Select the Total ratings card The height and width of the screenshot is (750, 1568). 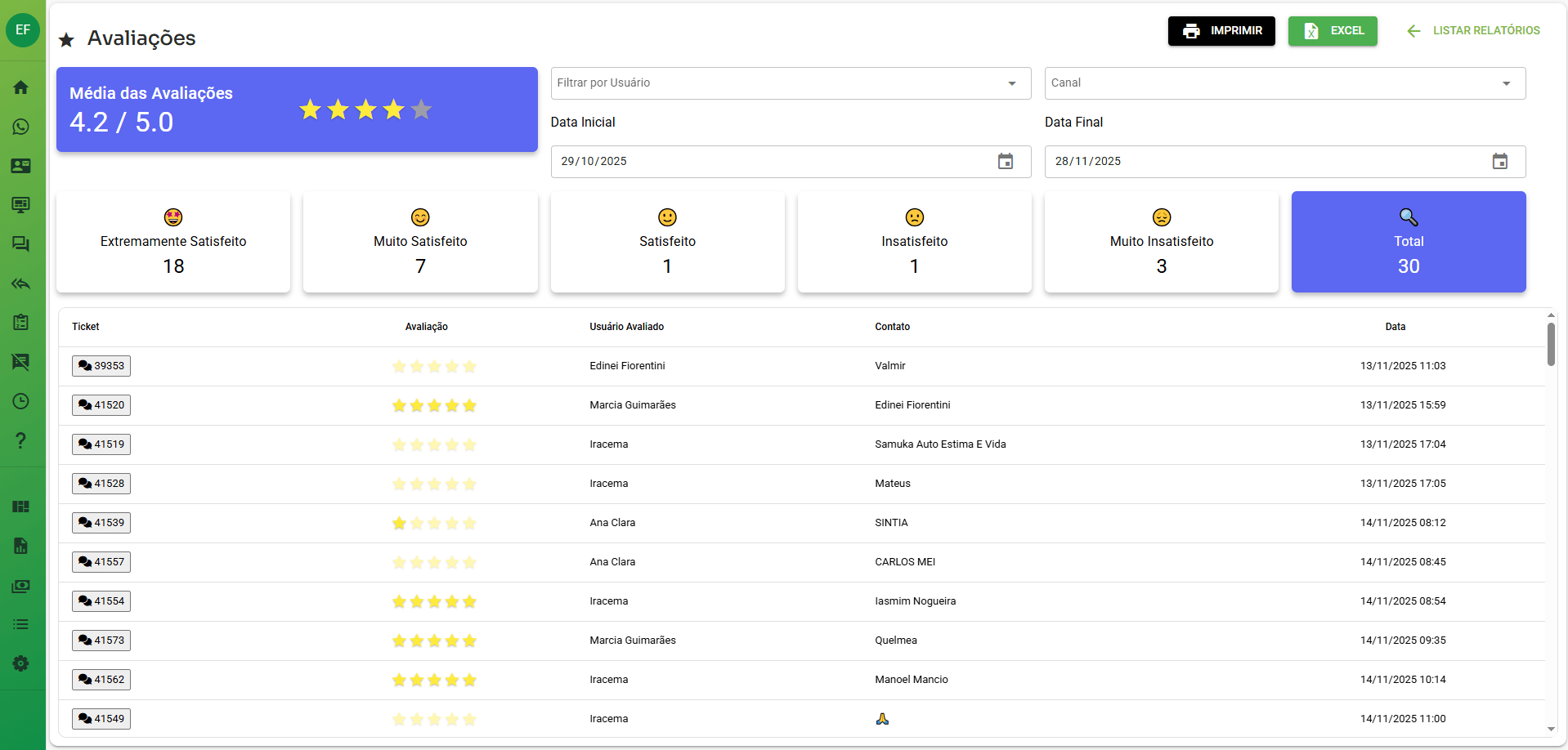pos(1408,242)
